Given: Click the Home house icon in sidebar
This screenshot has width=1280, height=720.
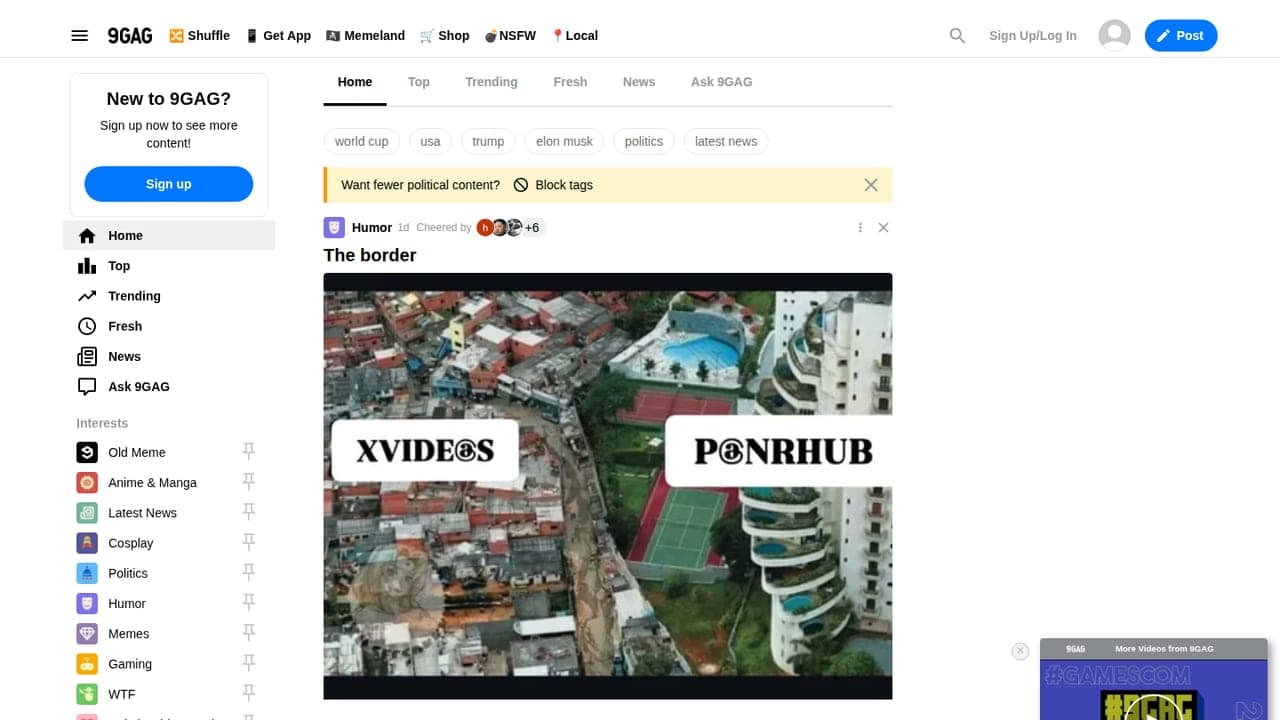Looking at the screenshot, I should click(x=87, y=236).
